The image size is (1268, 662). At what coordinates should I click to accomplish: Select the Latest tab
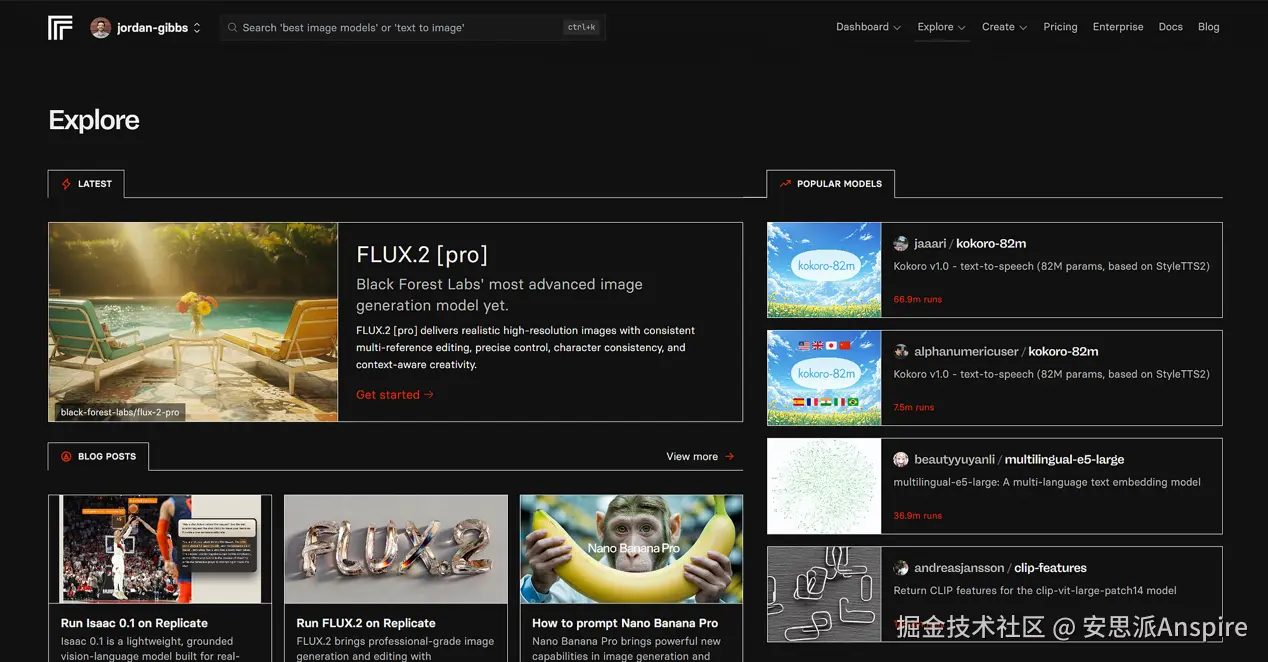(x=86, y=184)
